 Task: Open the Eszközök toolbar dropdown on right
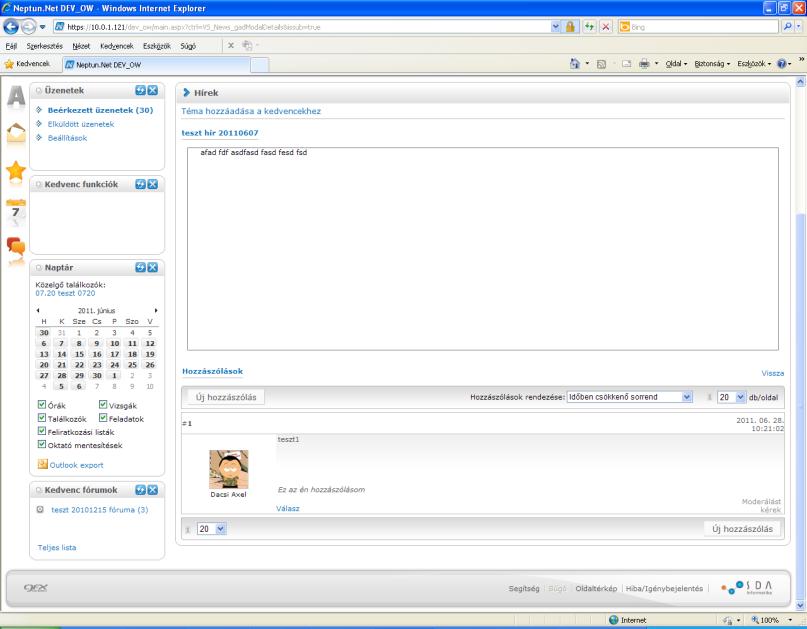[x=754, y=63]
